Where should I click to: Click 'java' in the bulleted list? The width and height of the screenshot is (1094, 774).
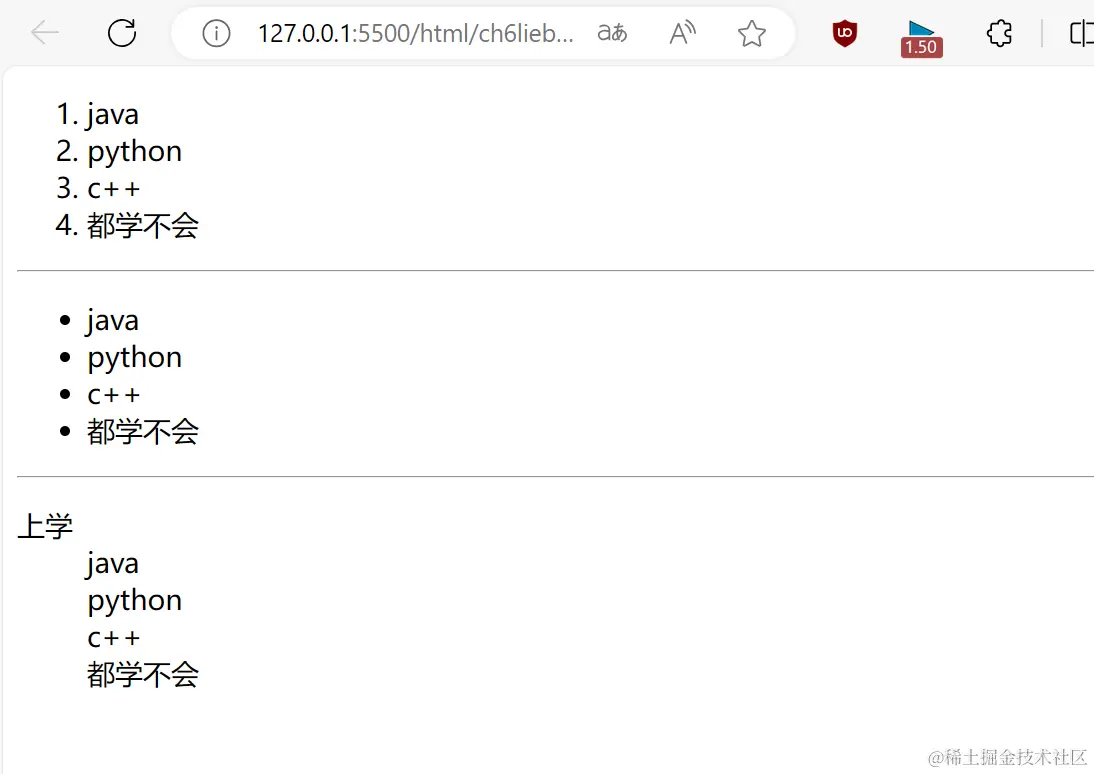pos(113,320)
